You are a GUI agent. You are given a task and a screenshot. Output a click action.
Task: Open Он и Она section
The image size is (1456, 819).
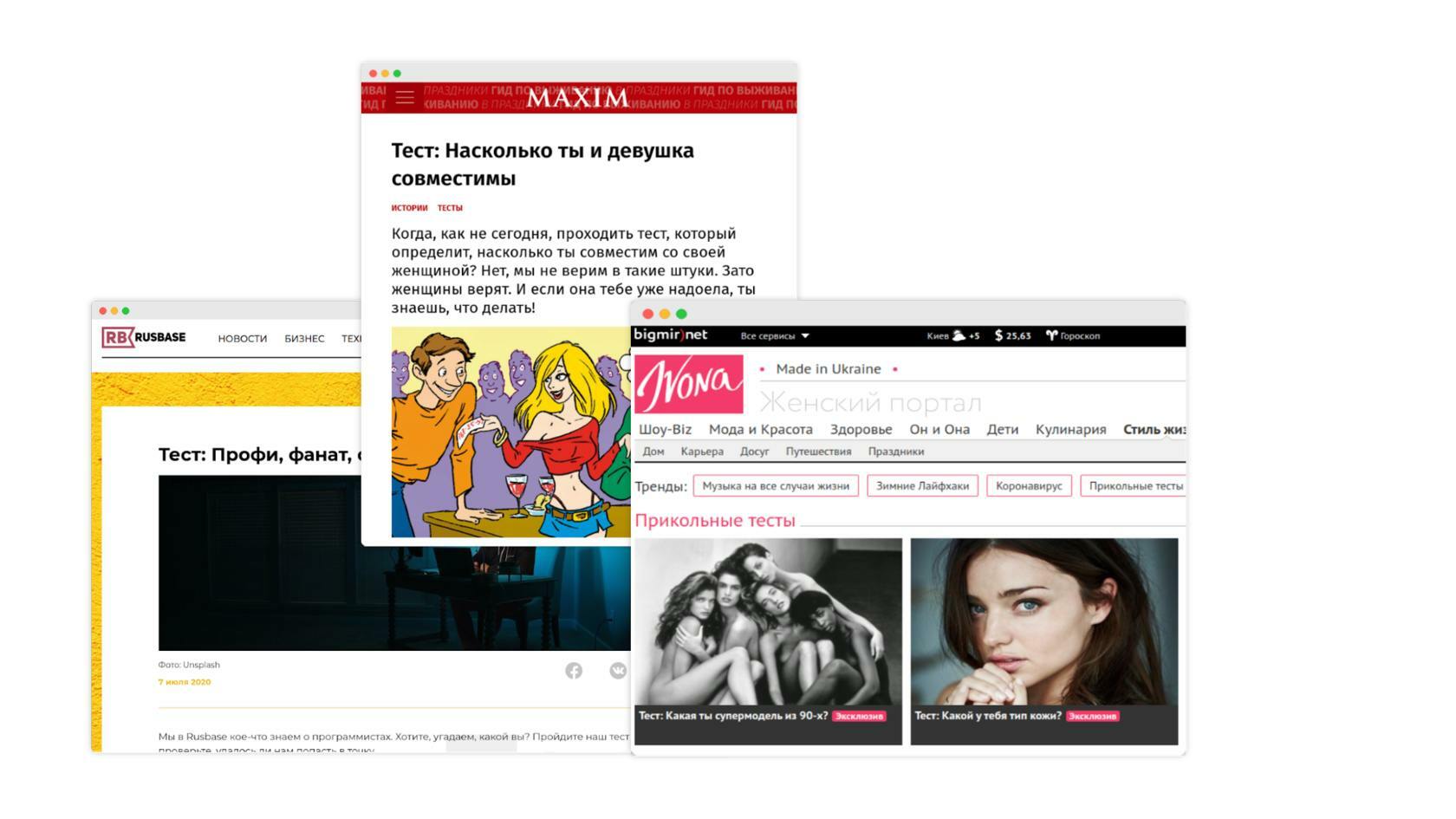point(939,429)
